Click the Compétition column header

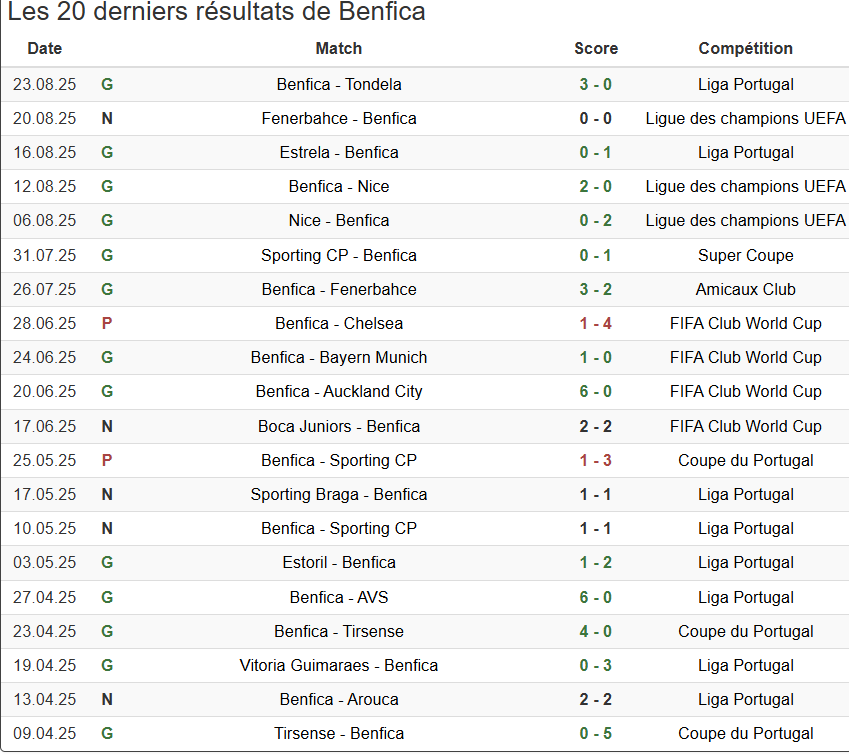coord(746,48)
